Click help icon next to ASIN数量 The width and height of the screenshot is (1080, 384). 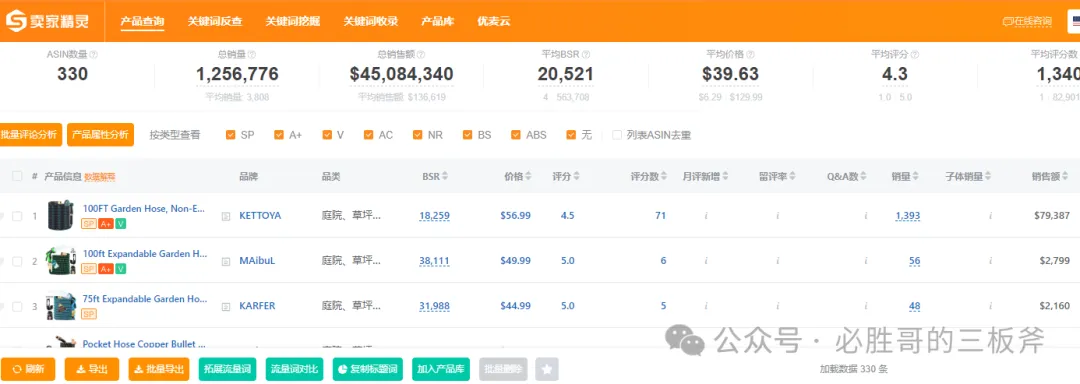click(94, 54)
